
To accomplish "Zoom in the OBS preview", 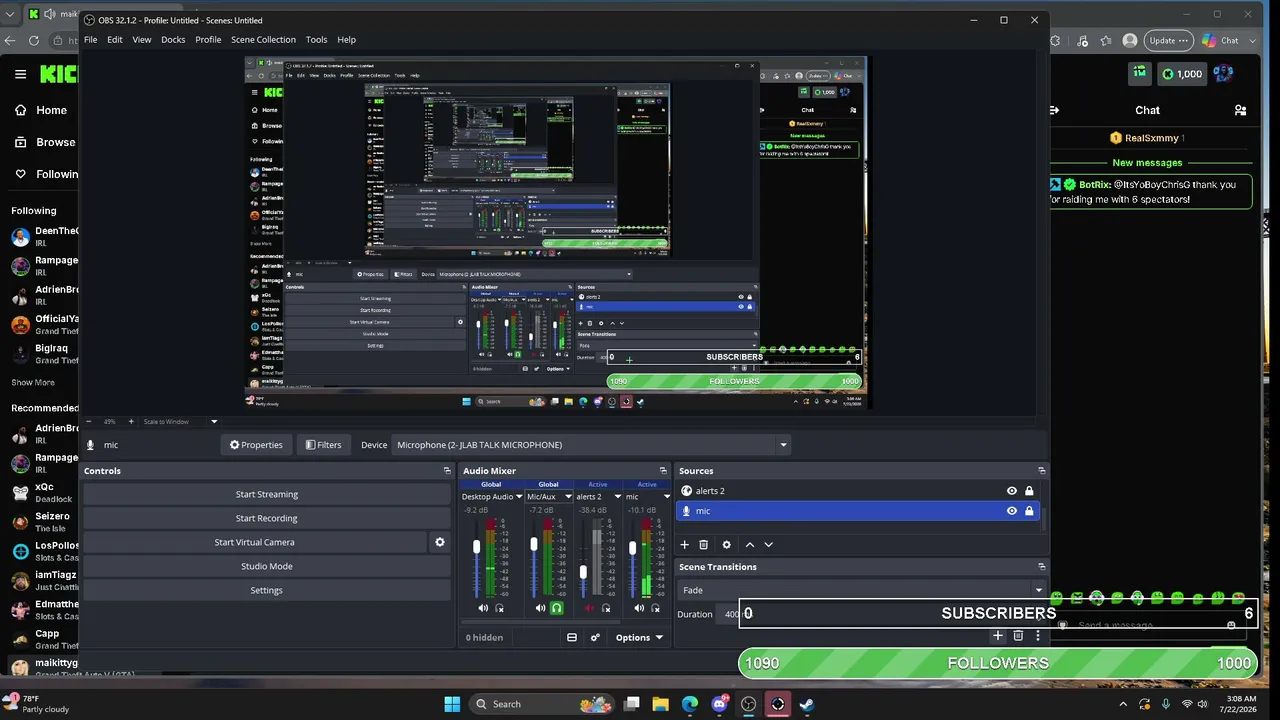I will (x=131, y=421).
